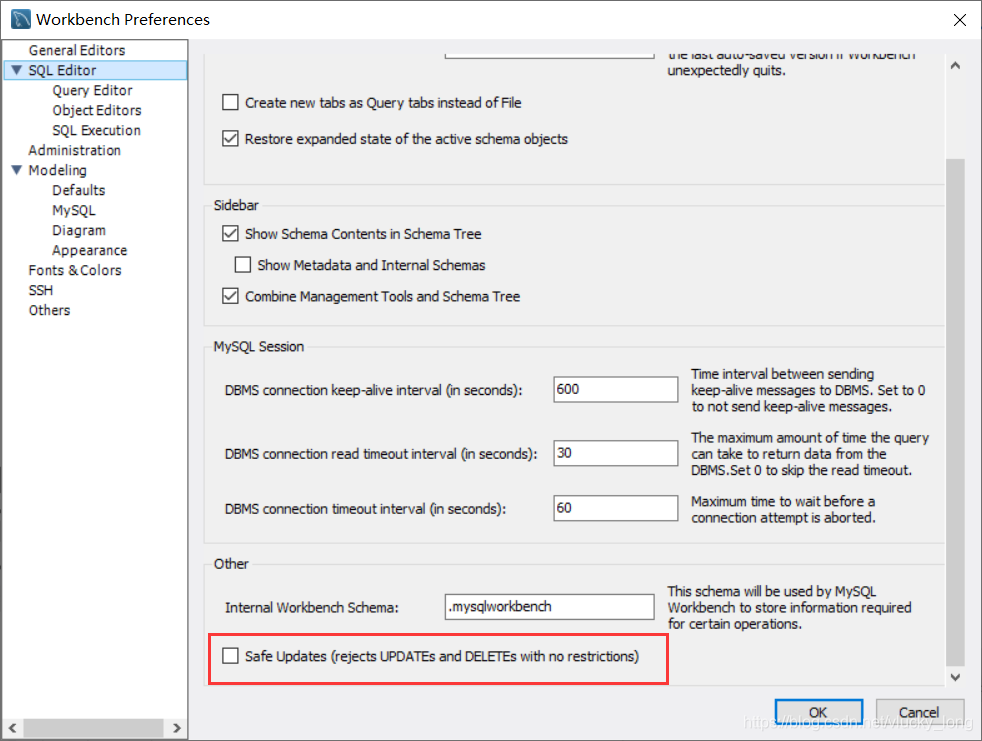Open Modeling Diagram page
The height and width of the screenshot is (741, 982).
coord(79,231)
